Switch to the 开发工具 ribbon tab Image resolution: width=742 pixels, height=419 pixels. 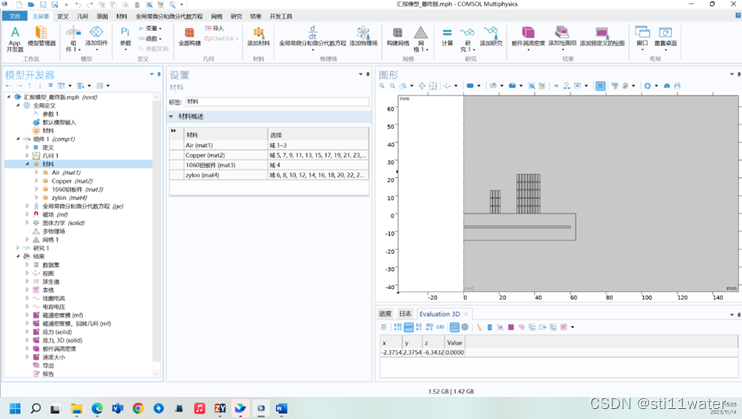pyautogui.click(x=281, y=16)
